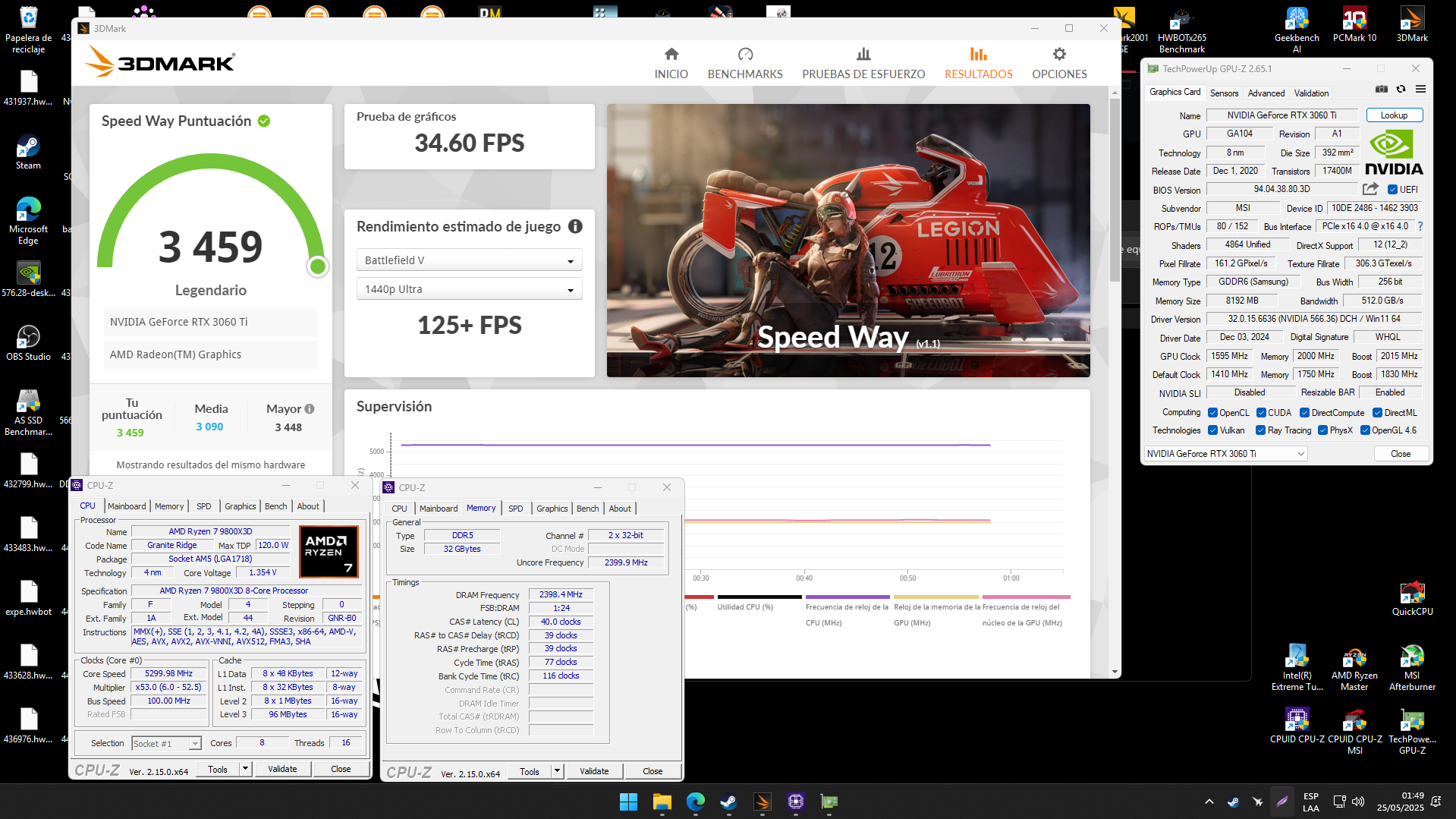Click Tools button in CPU-Z CPU window
1456x819 pixels.
[218, 769]
